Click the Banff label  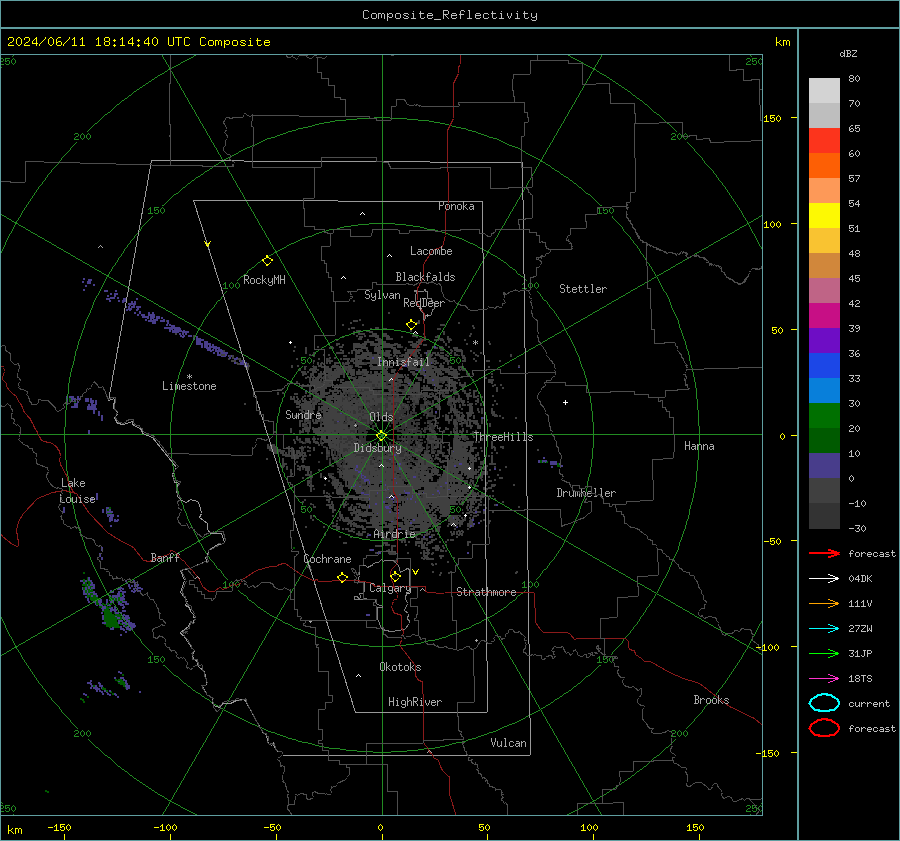point(165,557)
